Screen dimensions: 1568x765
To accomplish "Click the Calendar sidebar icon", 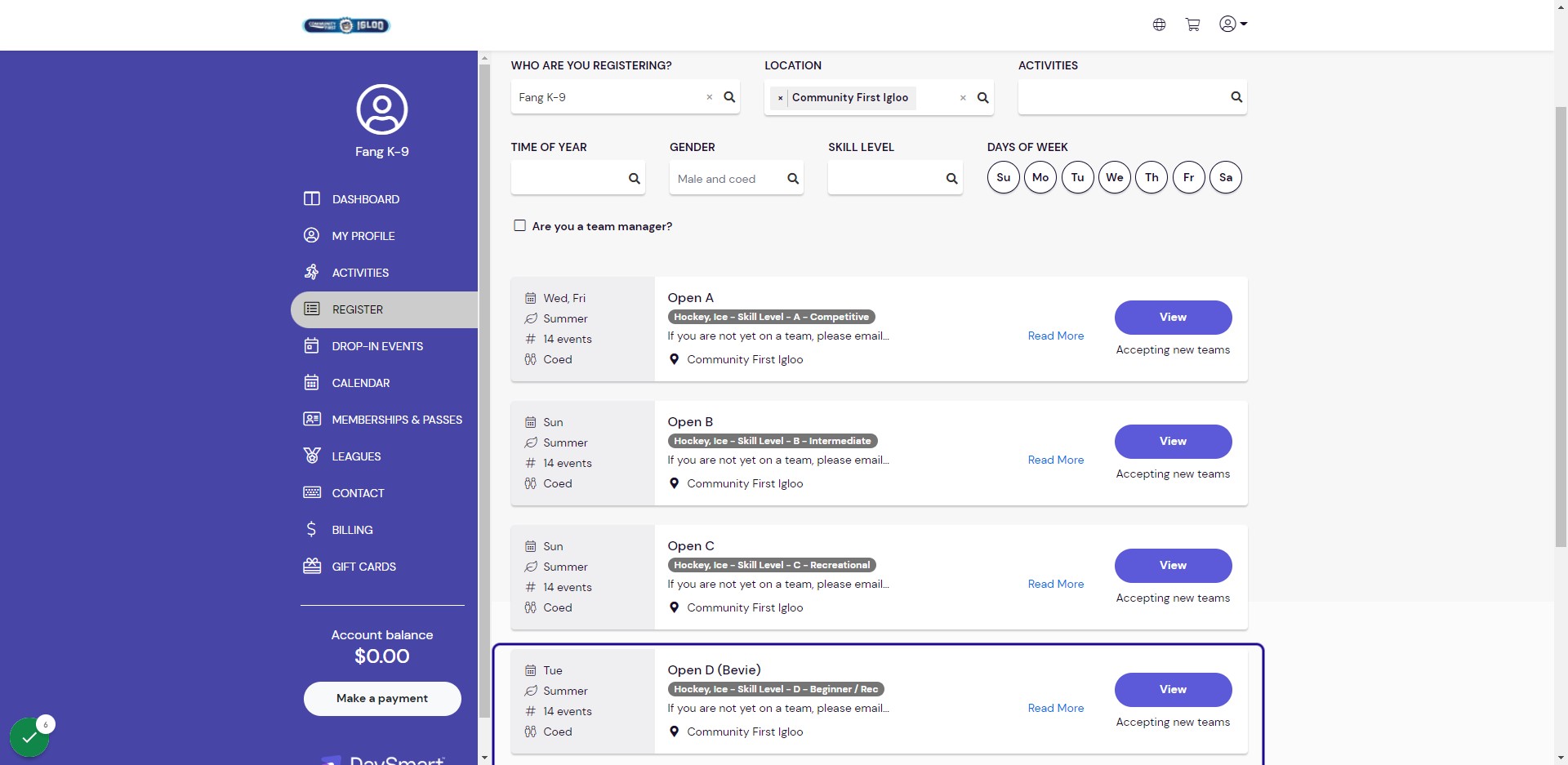I will (x=311, y=382).
